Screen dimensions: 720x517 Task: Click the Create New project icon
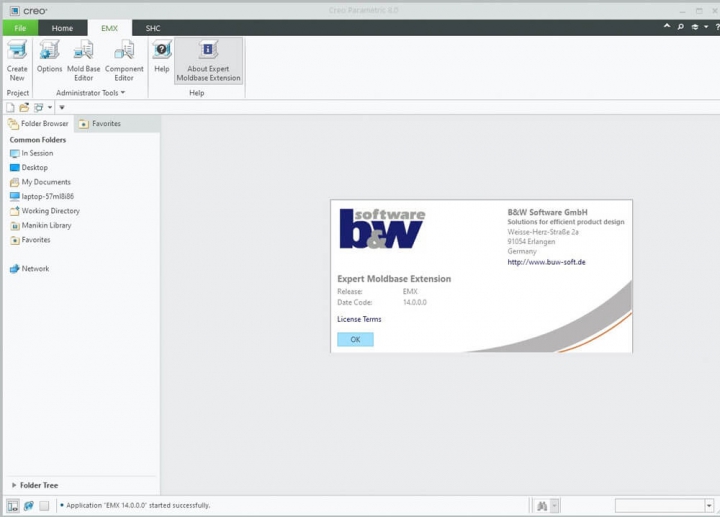17,61
